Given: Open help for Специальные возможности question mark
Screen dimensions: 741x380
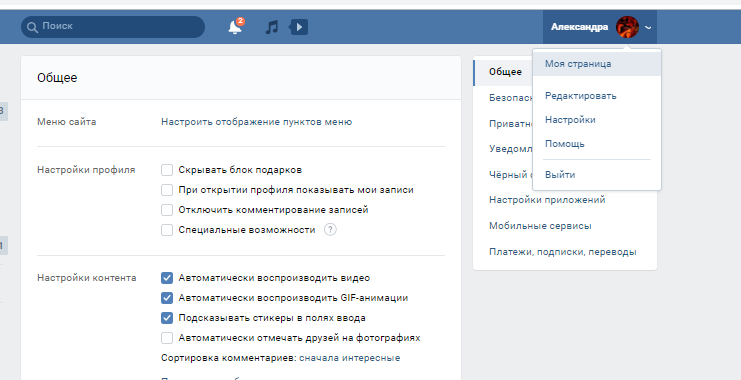Looking at the screenshot, I should [330, 230].
